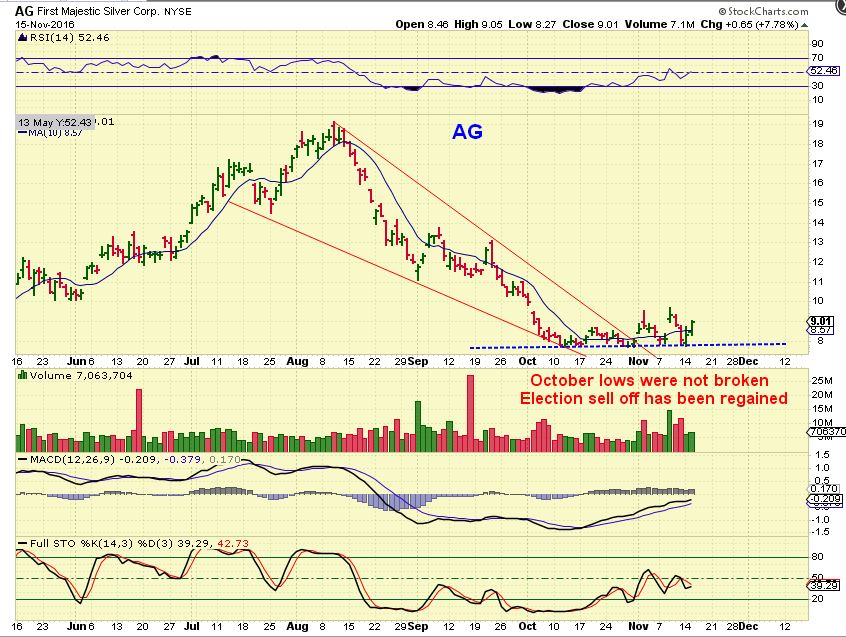Click the Jul label on the bottom date axis
This screenshot has width=846, height=637.
[192, 626]
